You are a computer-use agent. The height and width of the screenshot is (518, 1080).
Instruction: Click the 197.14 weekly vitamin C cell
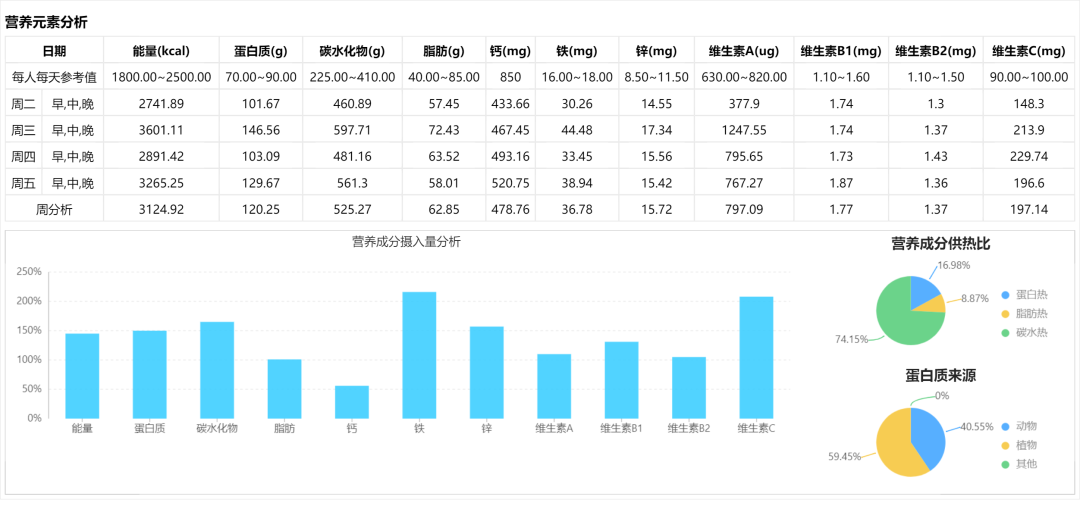coord(1028,209)
